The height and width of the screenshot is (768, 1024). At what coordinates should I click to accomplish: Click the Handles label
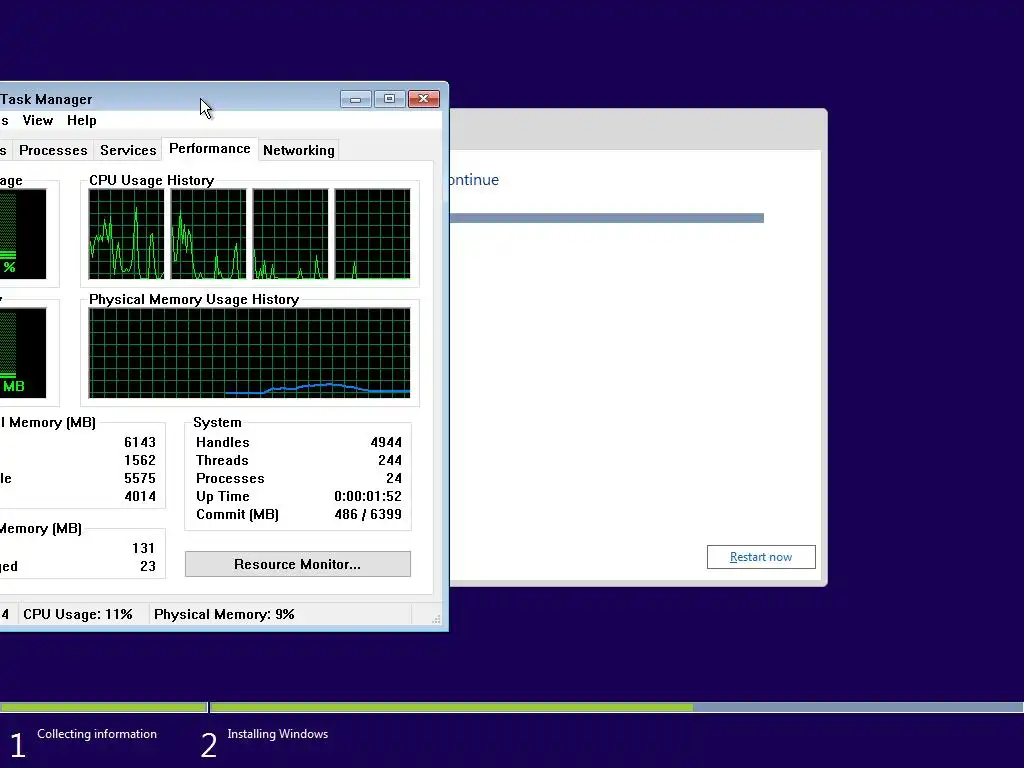point(223,442)
